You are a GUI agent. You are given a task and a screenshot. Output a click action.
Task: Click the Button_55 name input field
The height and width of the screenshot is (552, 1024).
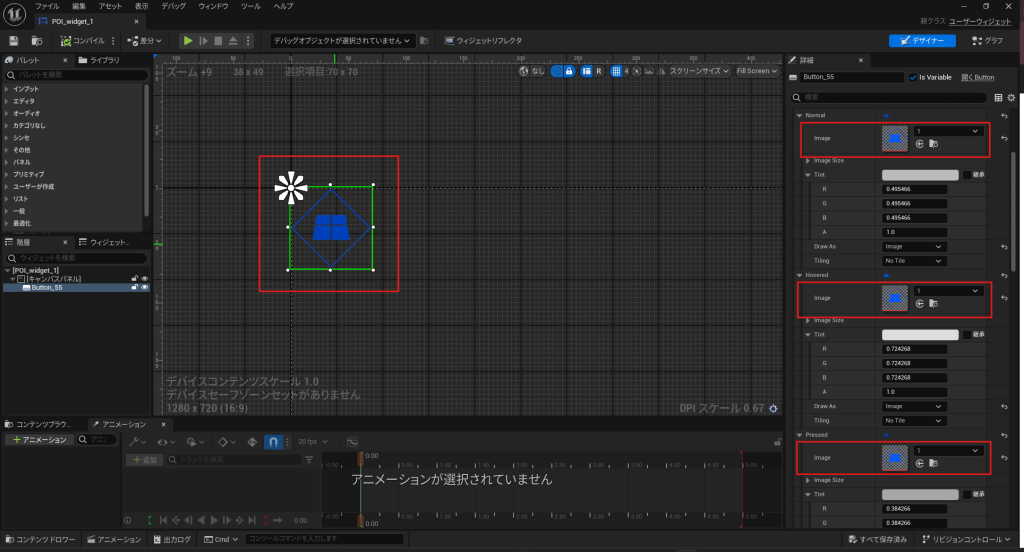point(852,77)
